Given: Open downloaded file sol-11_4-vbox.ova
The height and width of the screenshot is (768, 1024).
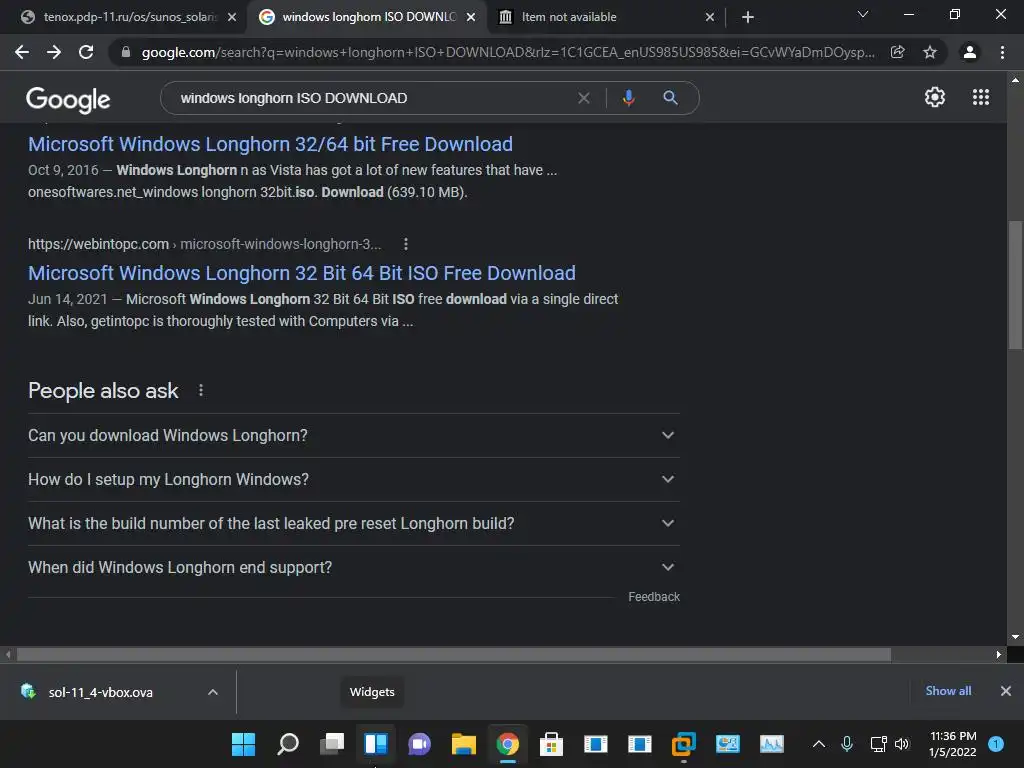Looking at the screenshot, I should pos(100,692).
